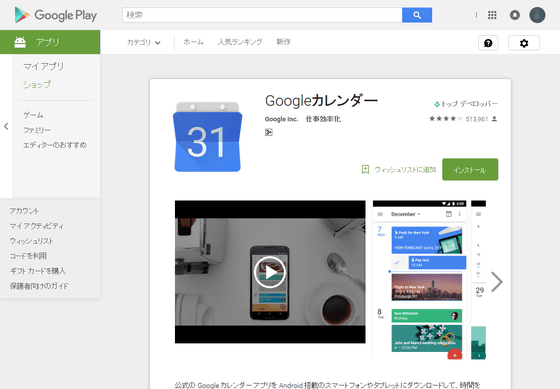Click the Google Inc. developer link
The width and height of the screenshot is (560, 389).
[x=281, y=119]
